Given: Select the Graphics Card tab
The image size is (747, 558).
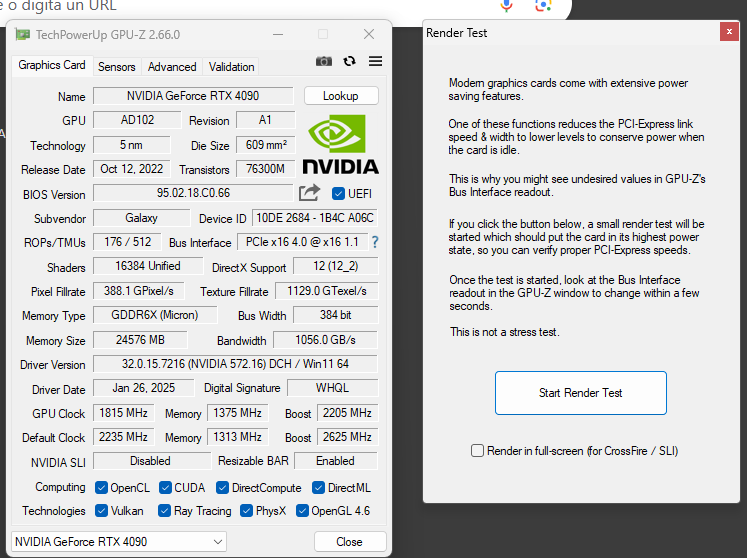Looking at the screenshot, I should click(x=52, y=65).
